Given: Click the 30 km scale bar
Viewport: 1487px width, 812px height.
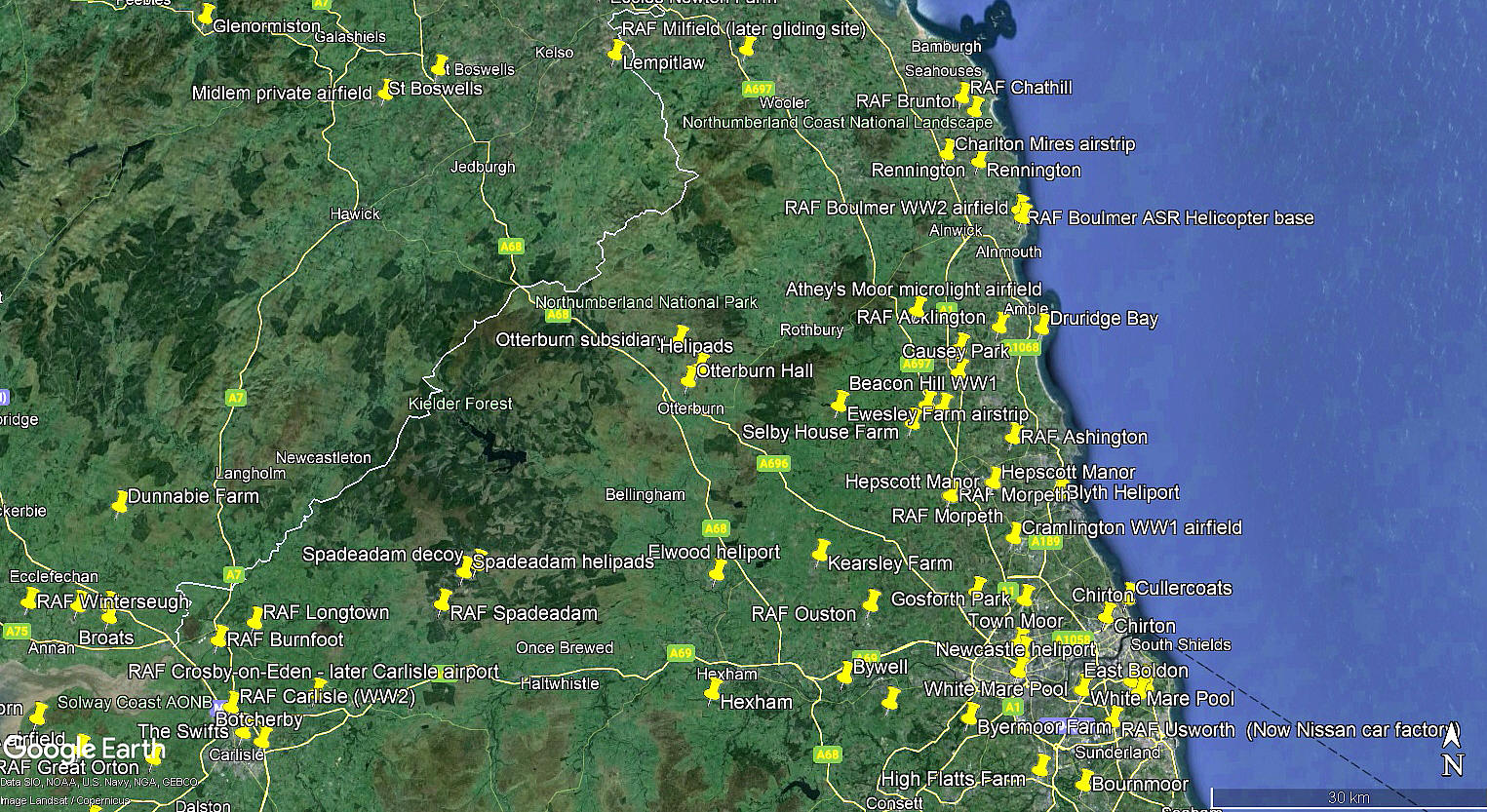Looking at the screenshot, I should click(1349, 796).
